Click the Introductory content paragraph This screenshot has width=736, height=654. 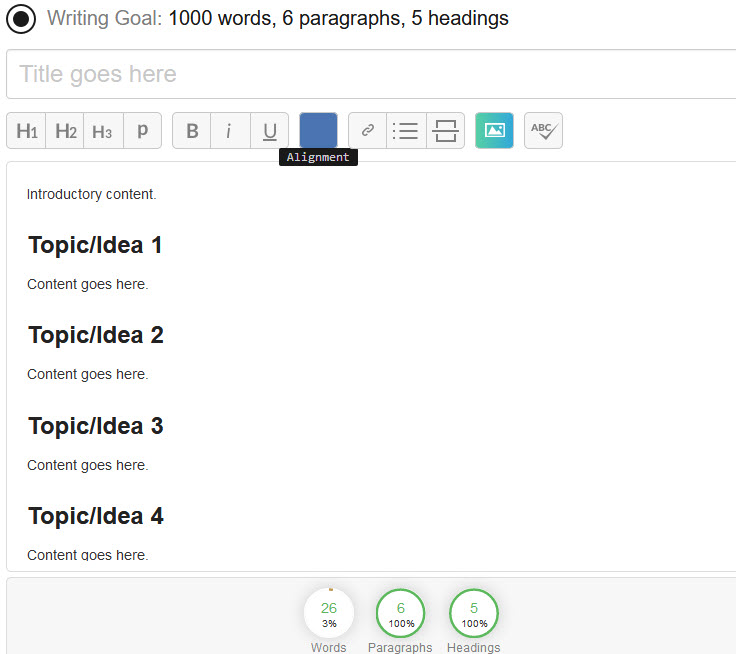coord(92,194)
